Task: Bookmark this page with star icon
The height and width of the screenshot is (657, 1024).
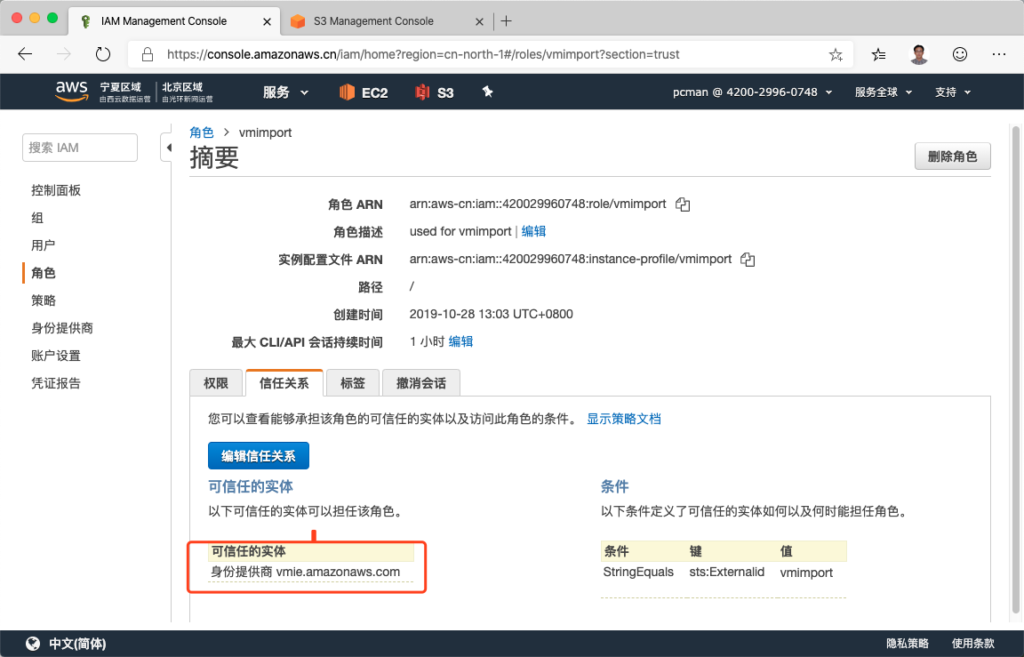Action: (836, 54)
